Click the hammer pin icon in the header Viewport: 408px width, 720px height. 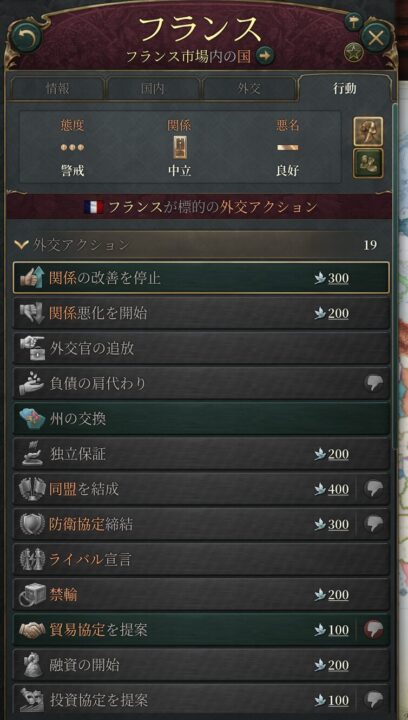[354, 21]
